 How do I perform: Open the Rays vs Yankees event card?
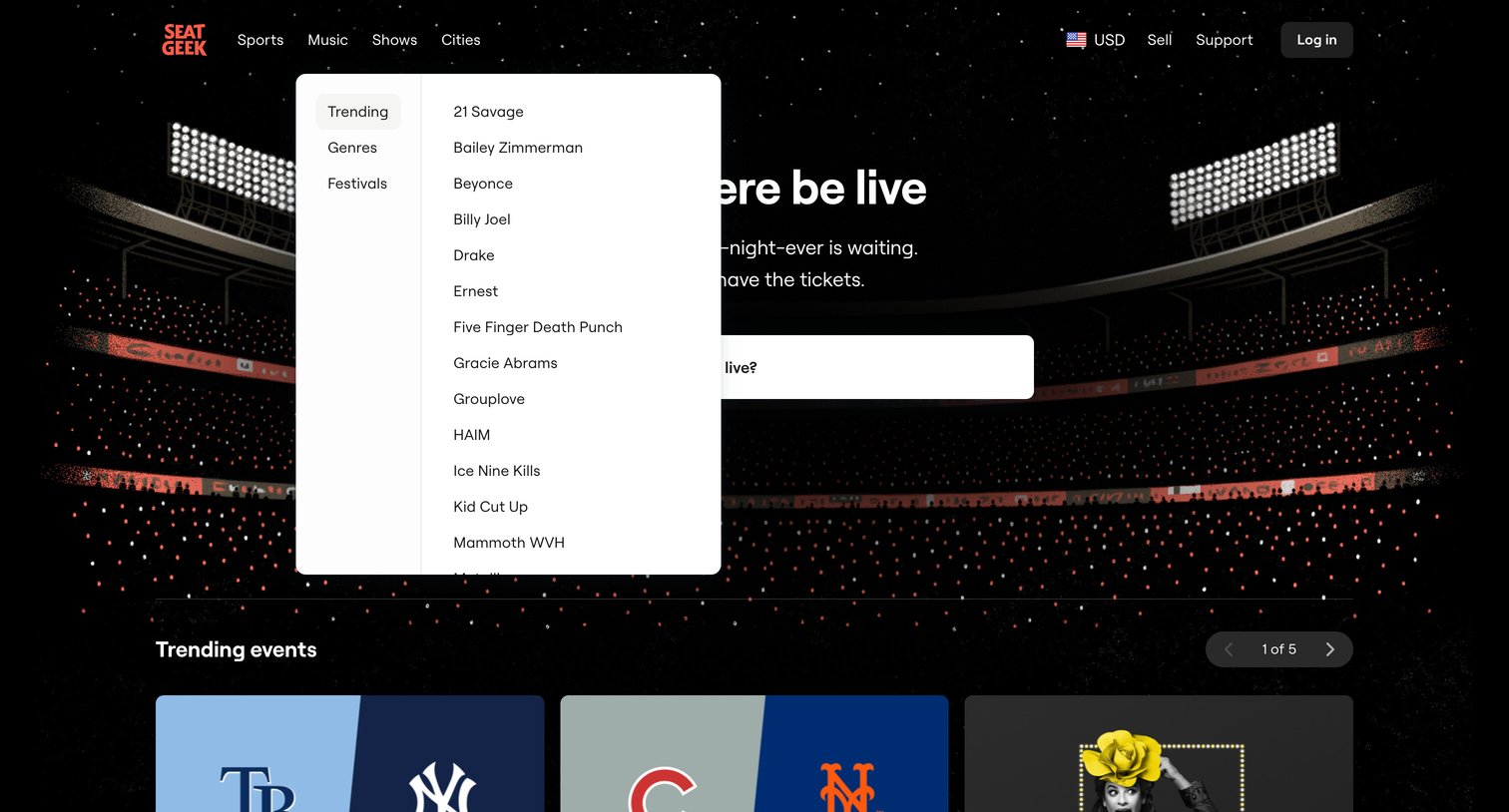click(349, 754)
